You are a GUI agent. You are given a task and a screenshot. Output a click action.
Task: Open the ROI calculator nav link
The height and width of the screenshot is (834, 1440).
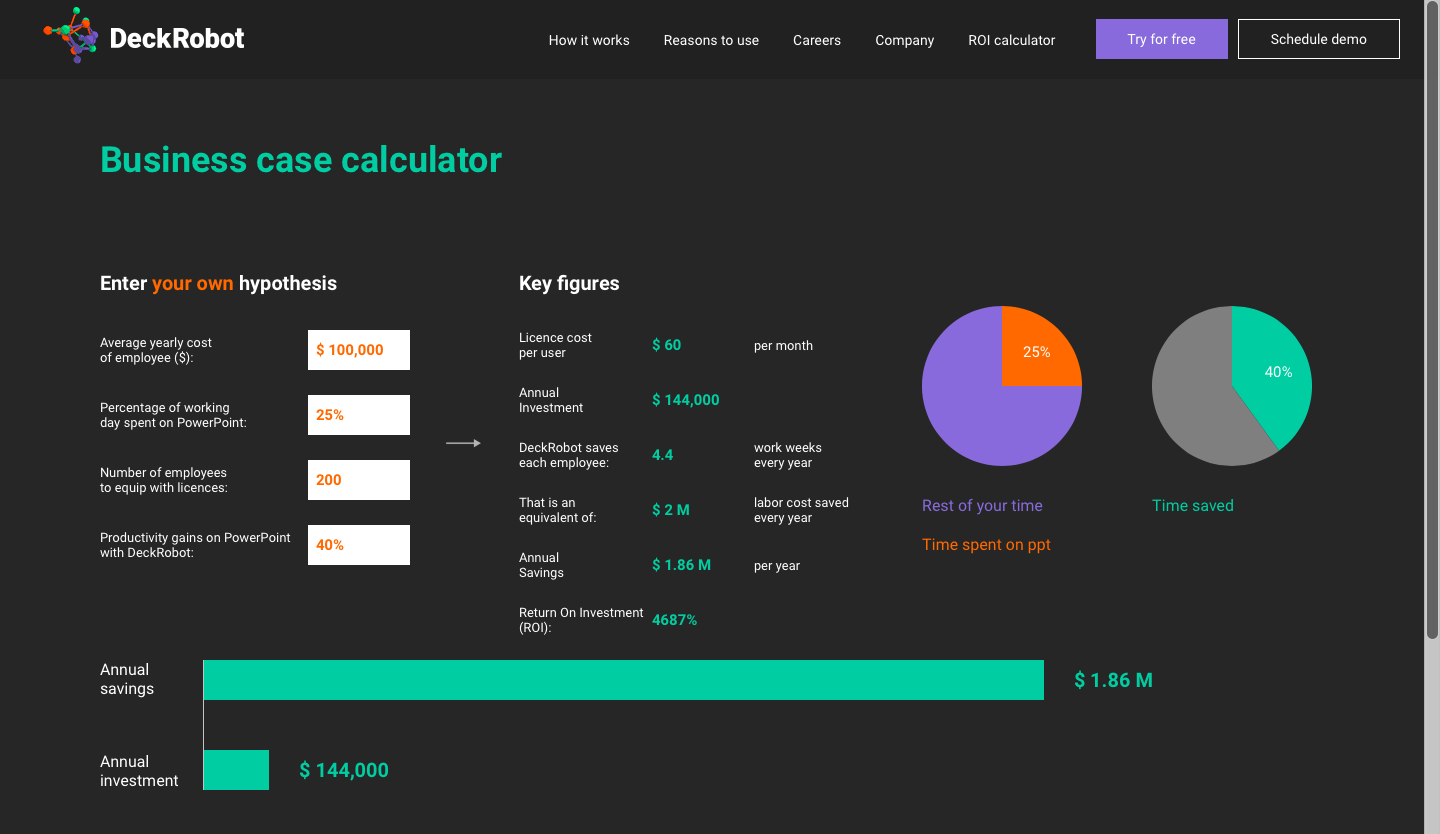click(1011, 40)
